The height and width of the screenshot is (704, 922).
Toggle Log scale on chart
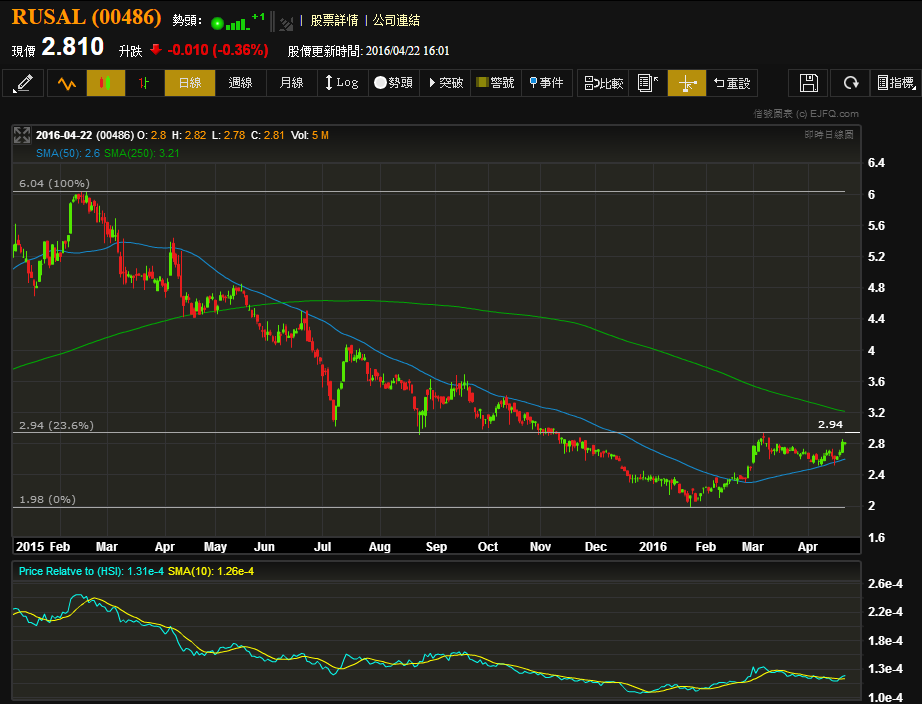[342, 83]
